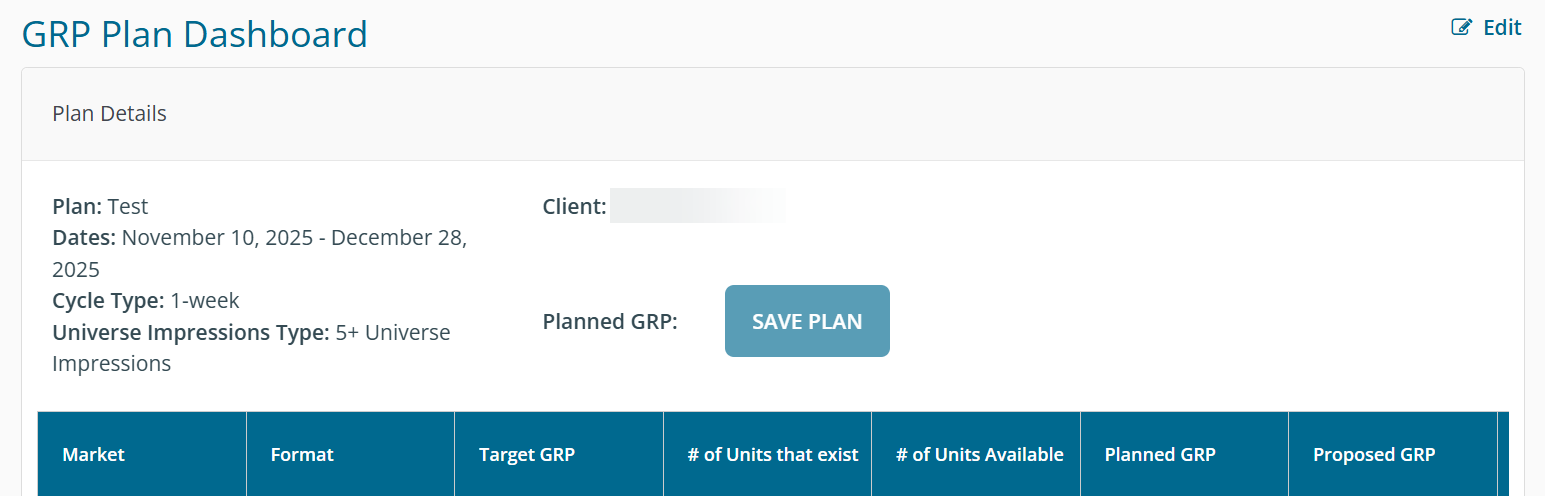Click the plan name 'Test'

point(128,207)
